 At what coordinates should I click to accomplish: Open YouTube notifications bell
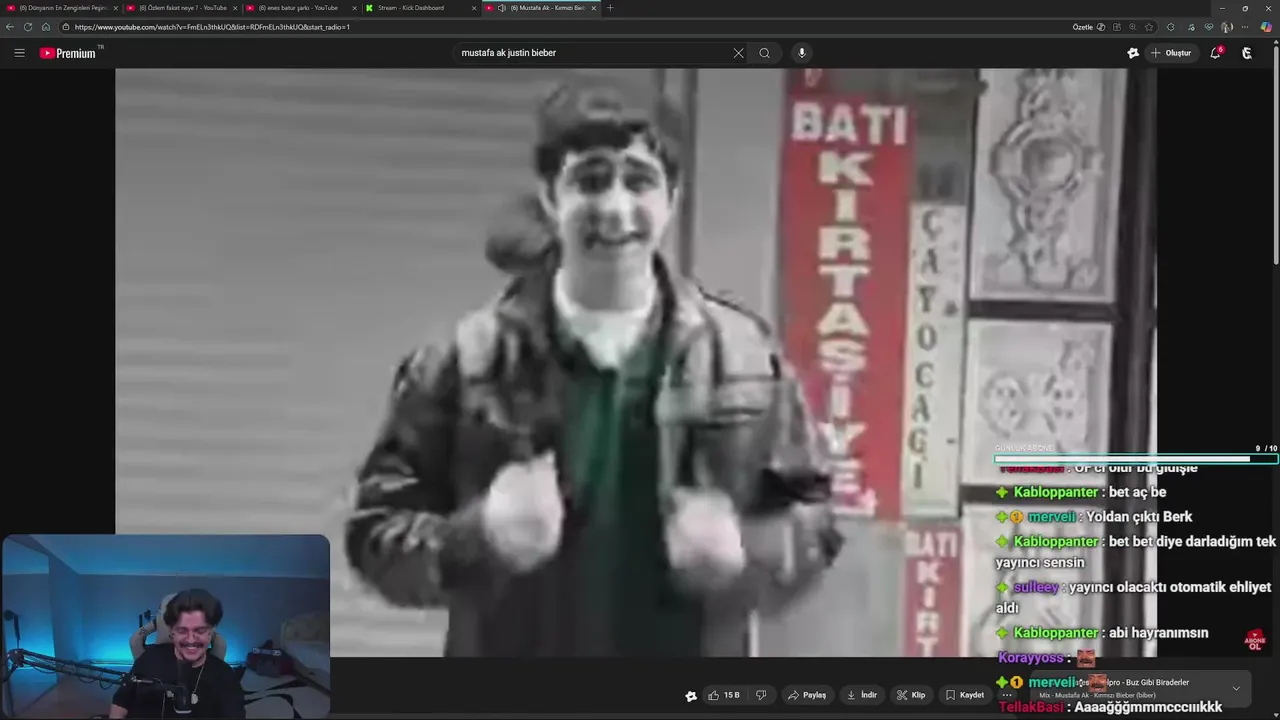pyautogui.click(x=1216, y=53)
